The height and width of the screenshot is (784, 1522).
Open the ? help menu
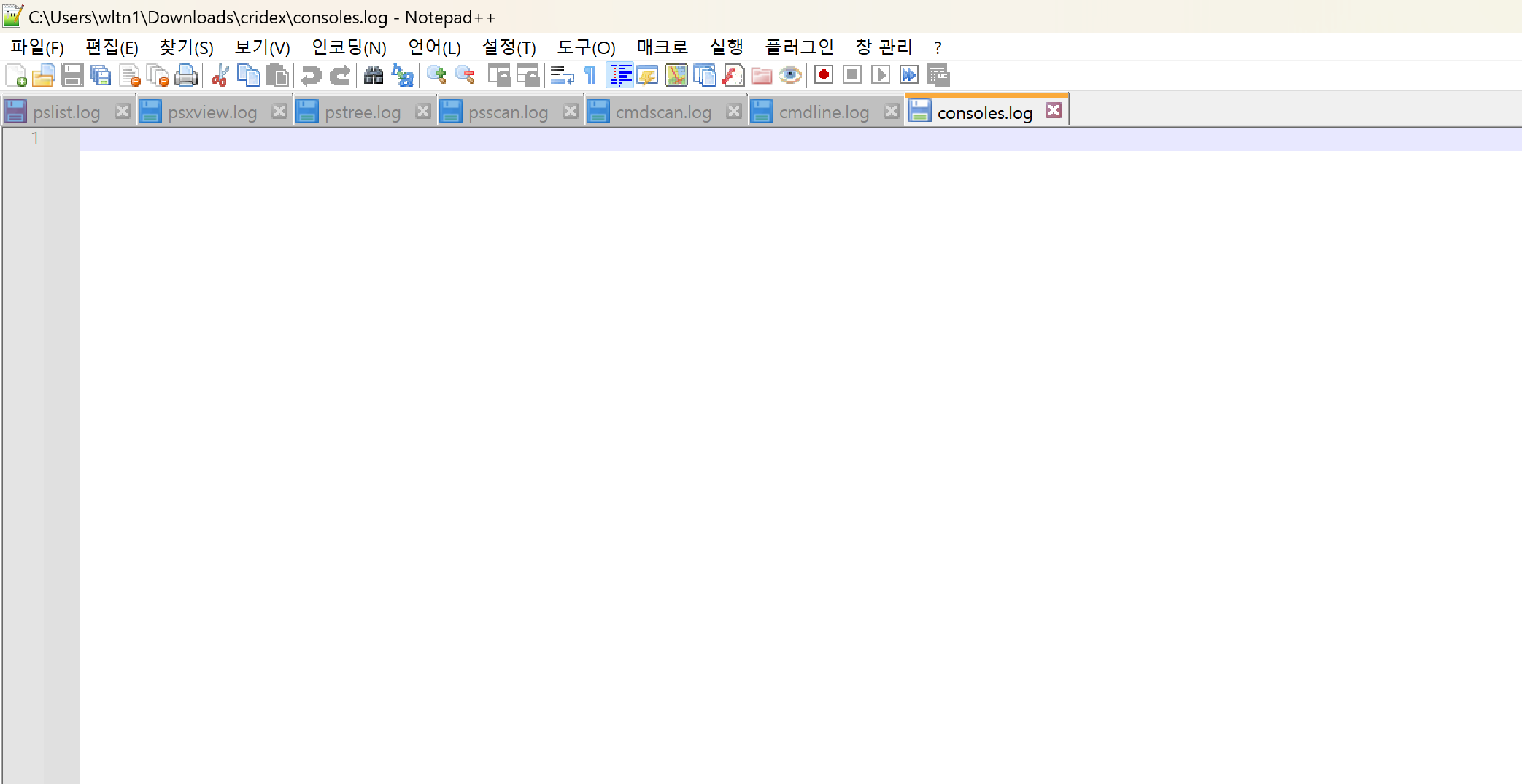[938, 47]
